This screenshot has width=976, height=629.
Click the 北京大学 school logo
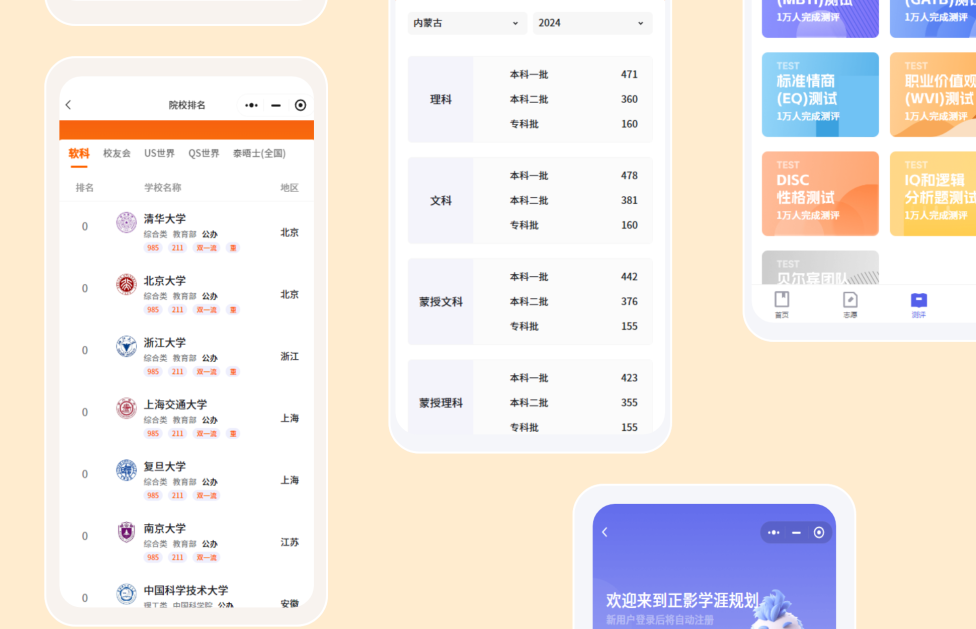pos(126,284)
